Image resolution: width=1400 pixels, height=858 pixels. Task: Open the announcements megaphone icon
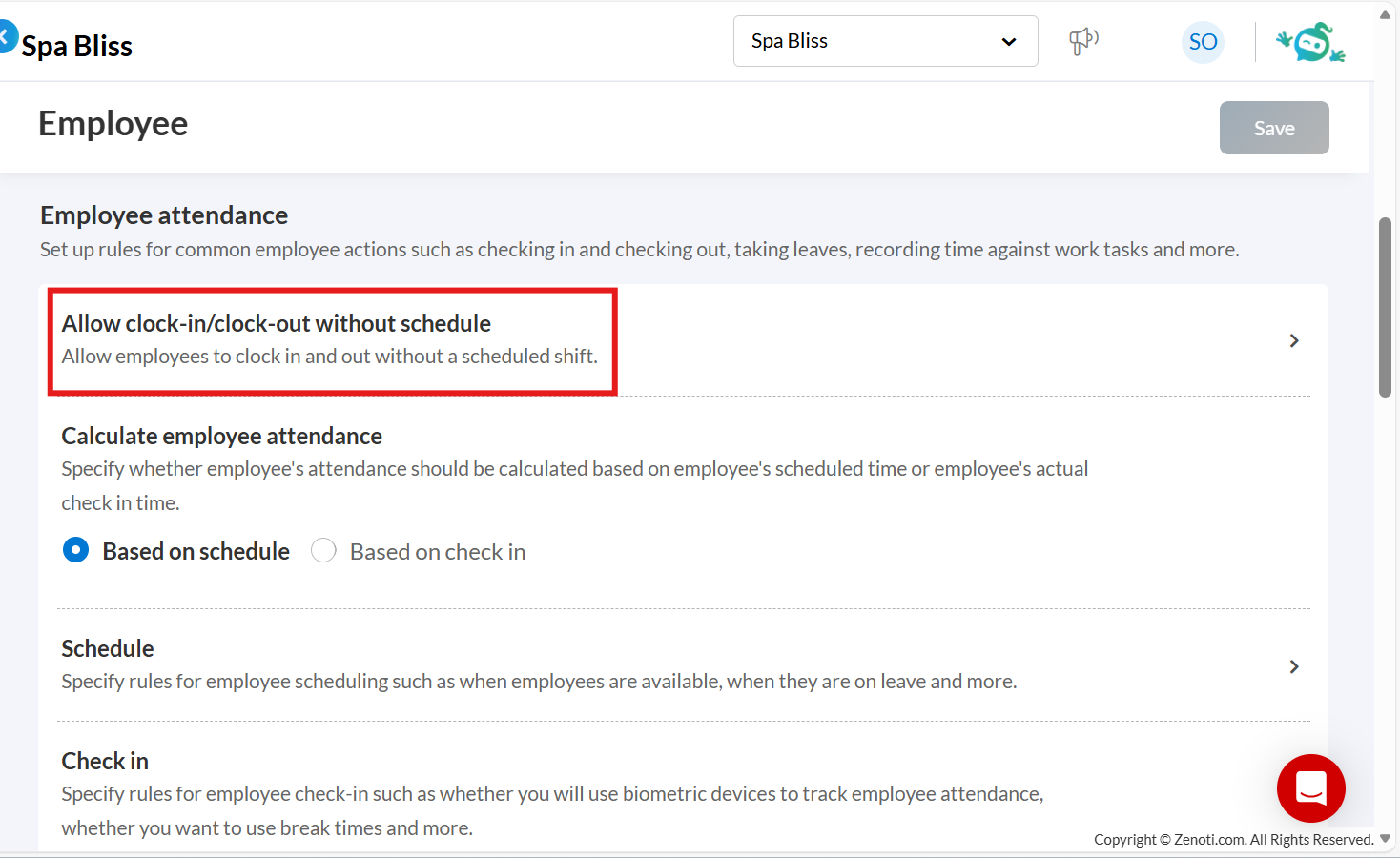(1083, 41)
